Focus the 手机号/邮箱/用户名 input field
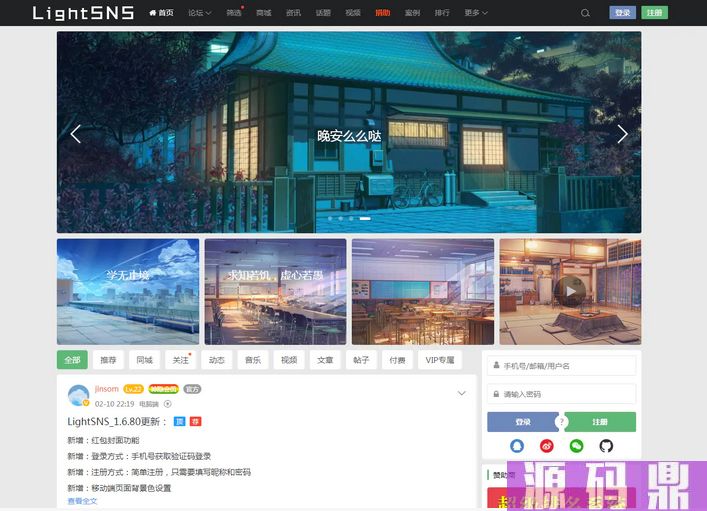The height and width of the screenshot is (511, 707). pos(561,366)
